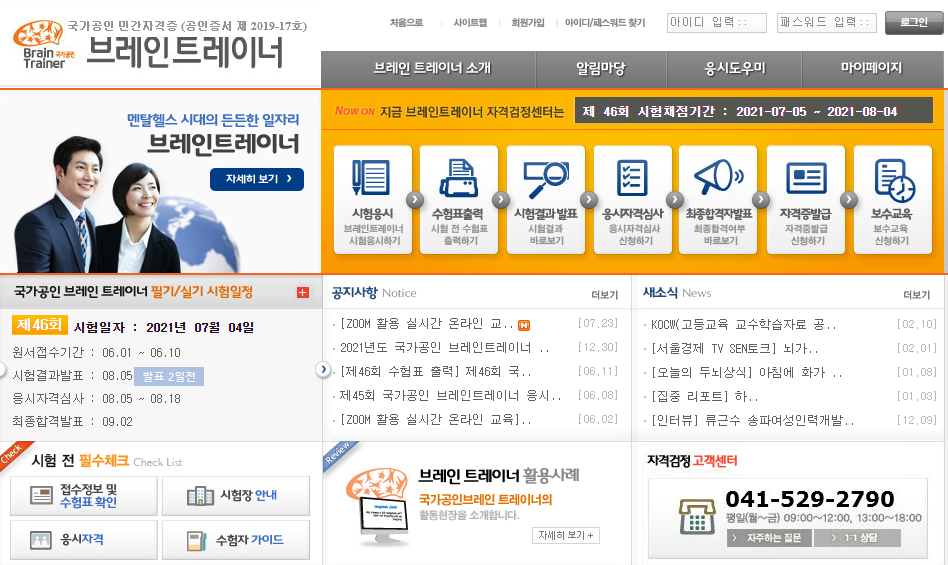Viewport: 948px width, 565px height.
Task: Click the 제46회 orange round label
Action: click(39, 324)
